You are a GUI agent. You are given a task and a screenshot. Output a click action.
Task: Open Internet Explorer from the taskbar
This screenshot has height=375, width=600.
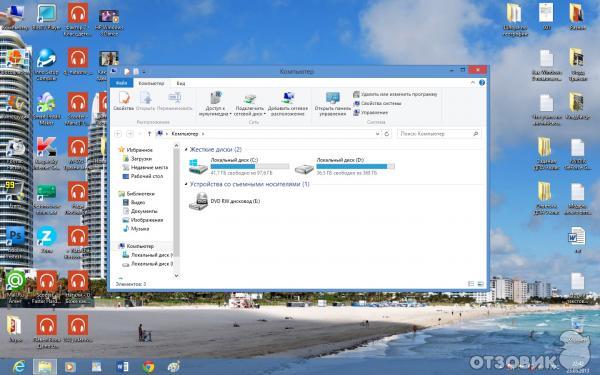click(x=19, y=367)
